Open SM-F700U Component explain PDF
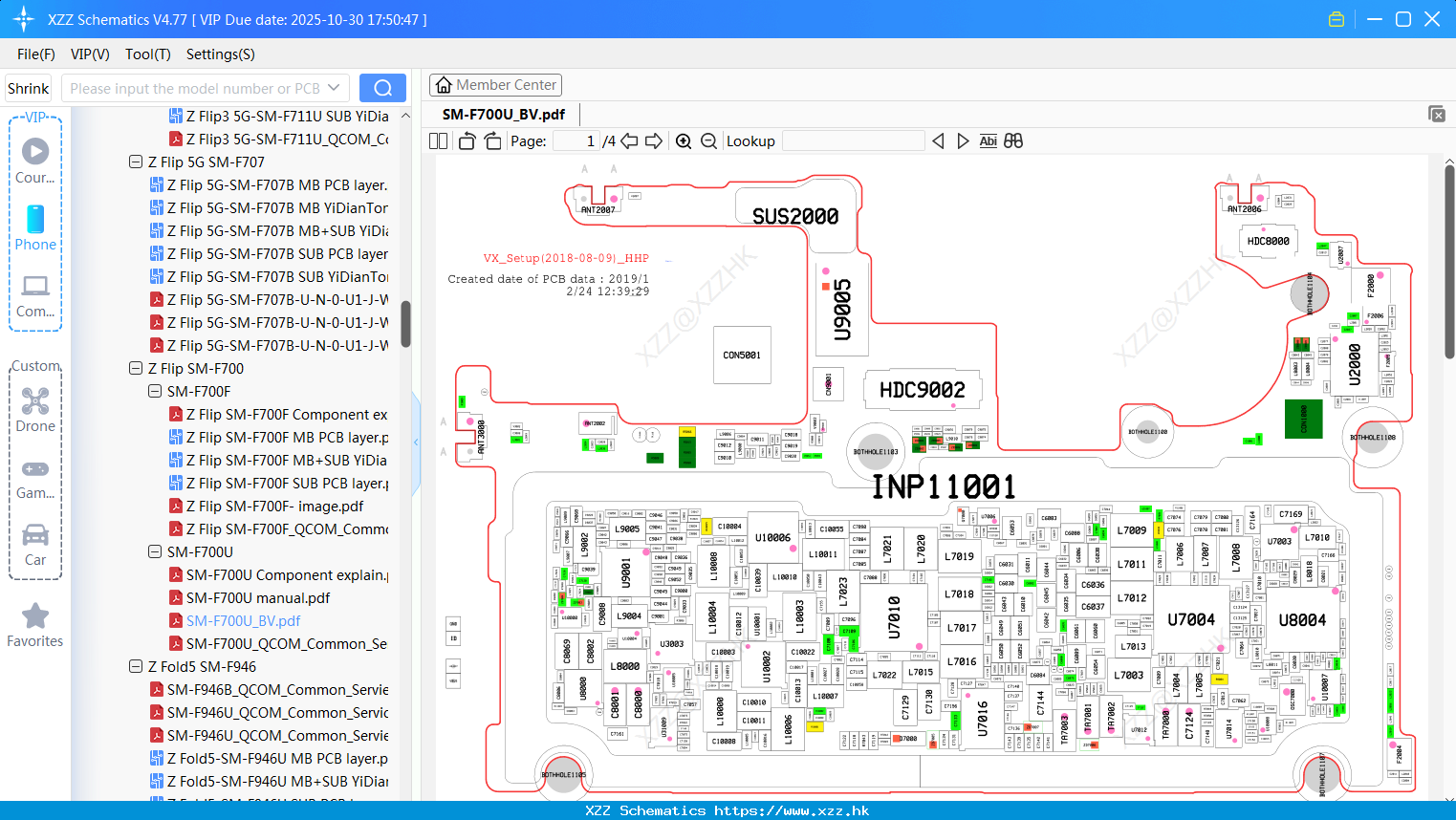This screenshot has width=1456, height=820. click(x=278, y=574)
